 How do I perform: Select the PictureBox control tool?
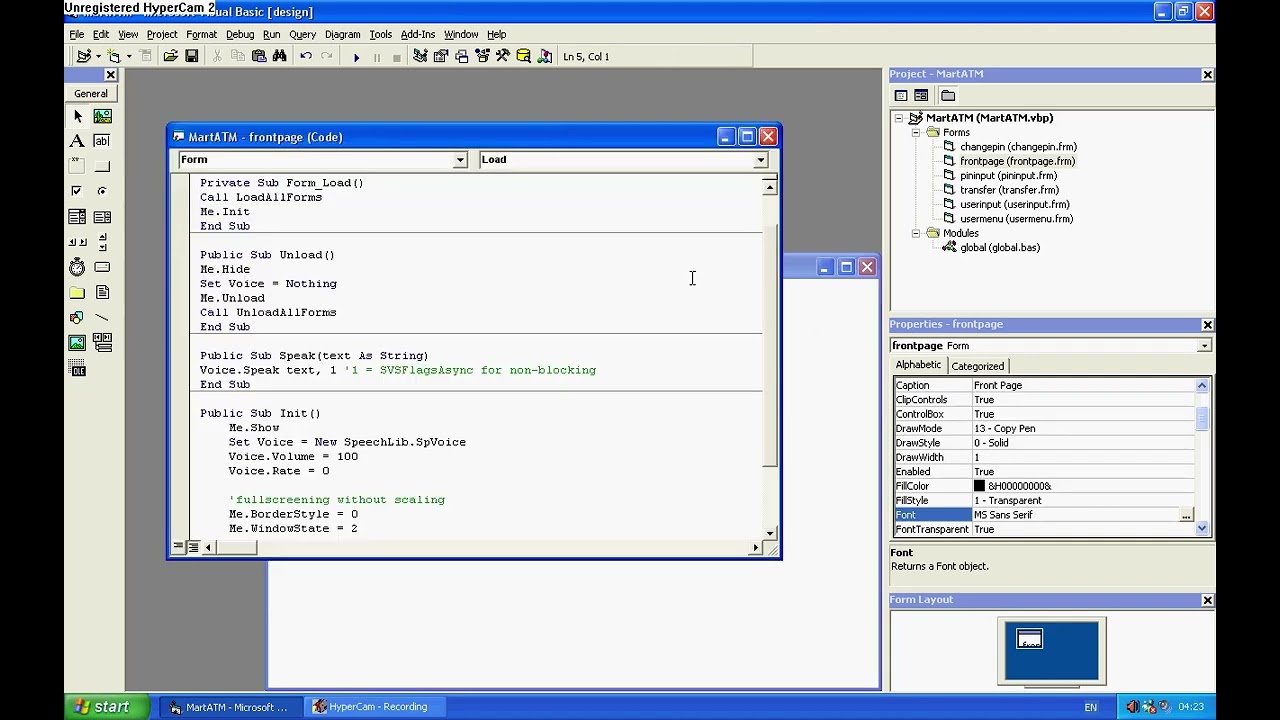(102, 116)
